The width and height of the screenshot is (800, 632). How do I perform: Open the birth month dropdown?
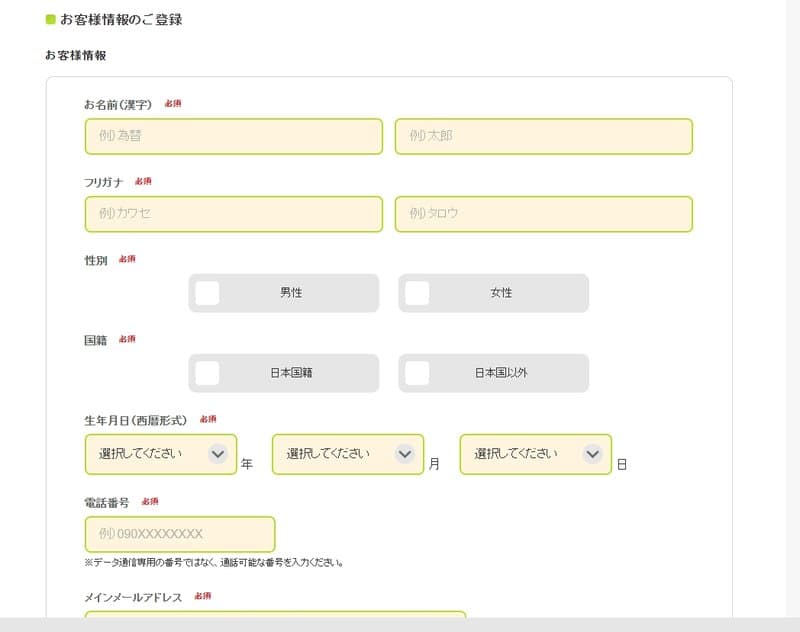tap(345, 455)
